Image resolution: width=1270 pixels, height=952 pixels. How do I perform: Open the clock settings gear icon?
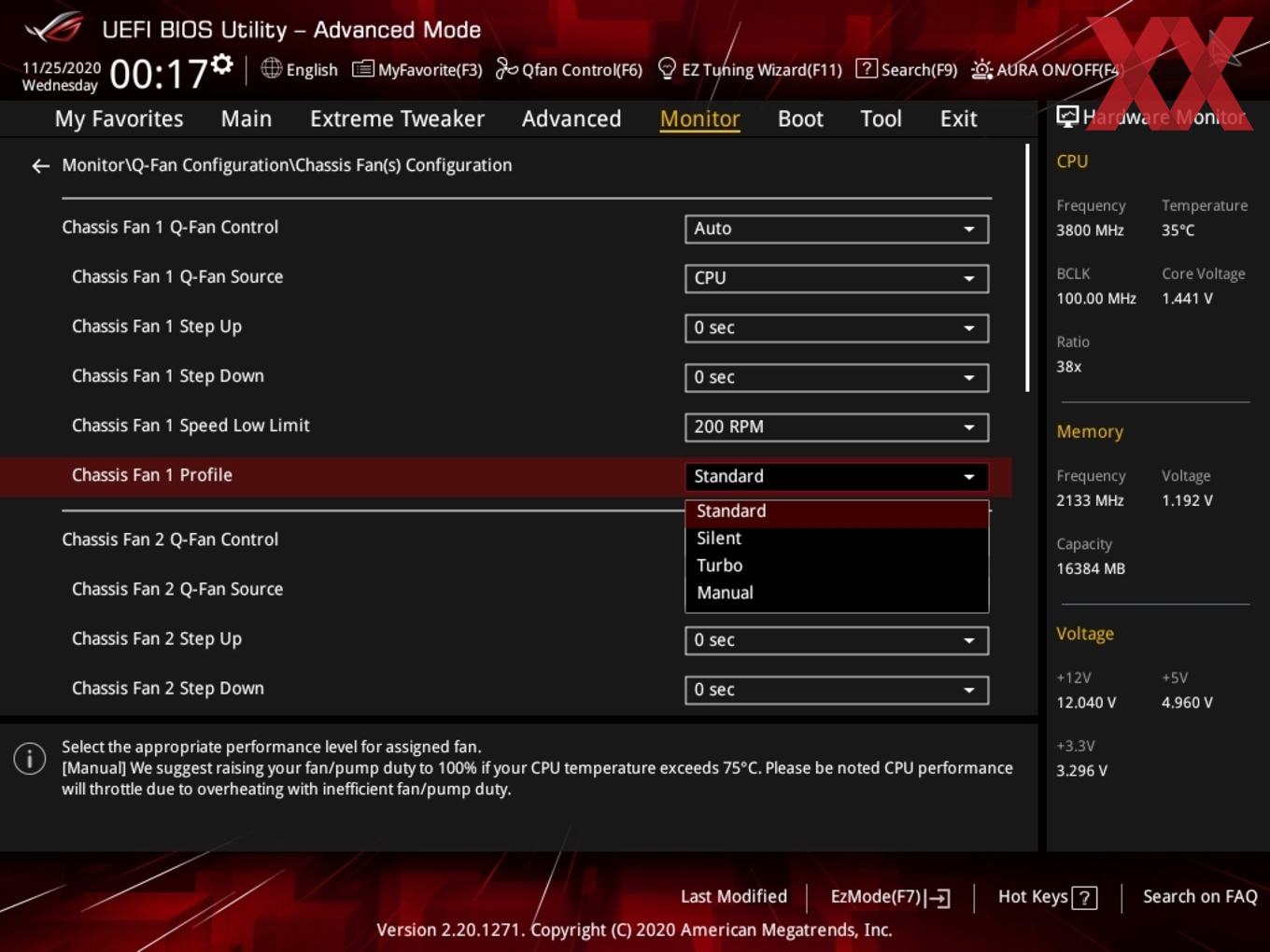[221, 63]
